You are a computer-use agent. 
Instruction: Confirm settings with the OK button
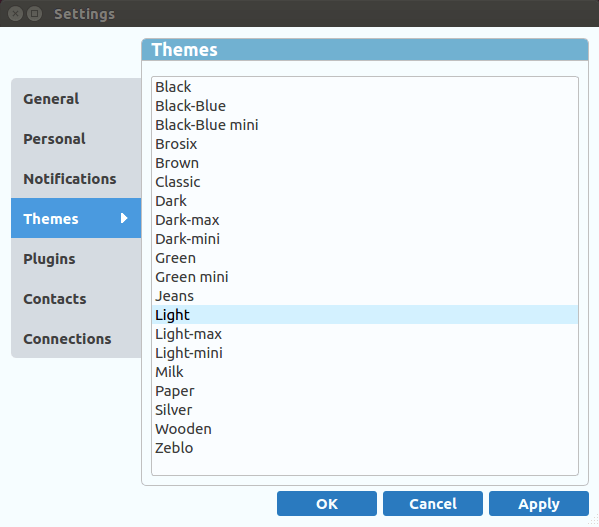327,504
